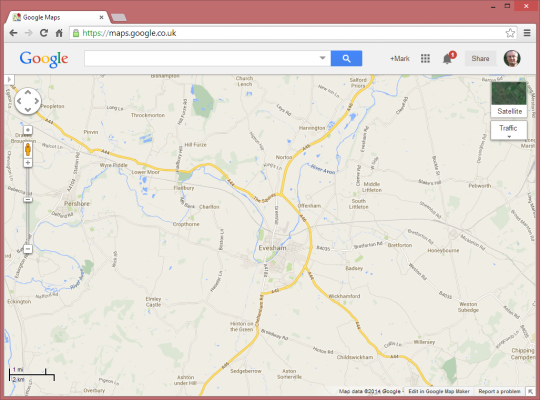The image size is (540, 400).
Task: Click the Offenham label
Action: point(309,206)
